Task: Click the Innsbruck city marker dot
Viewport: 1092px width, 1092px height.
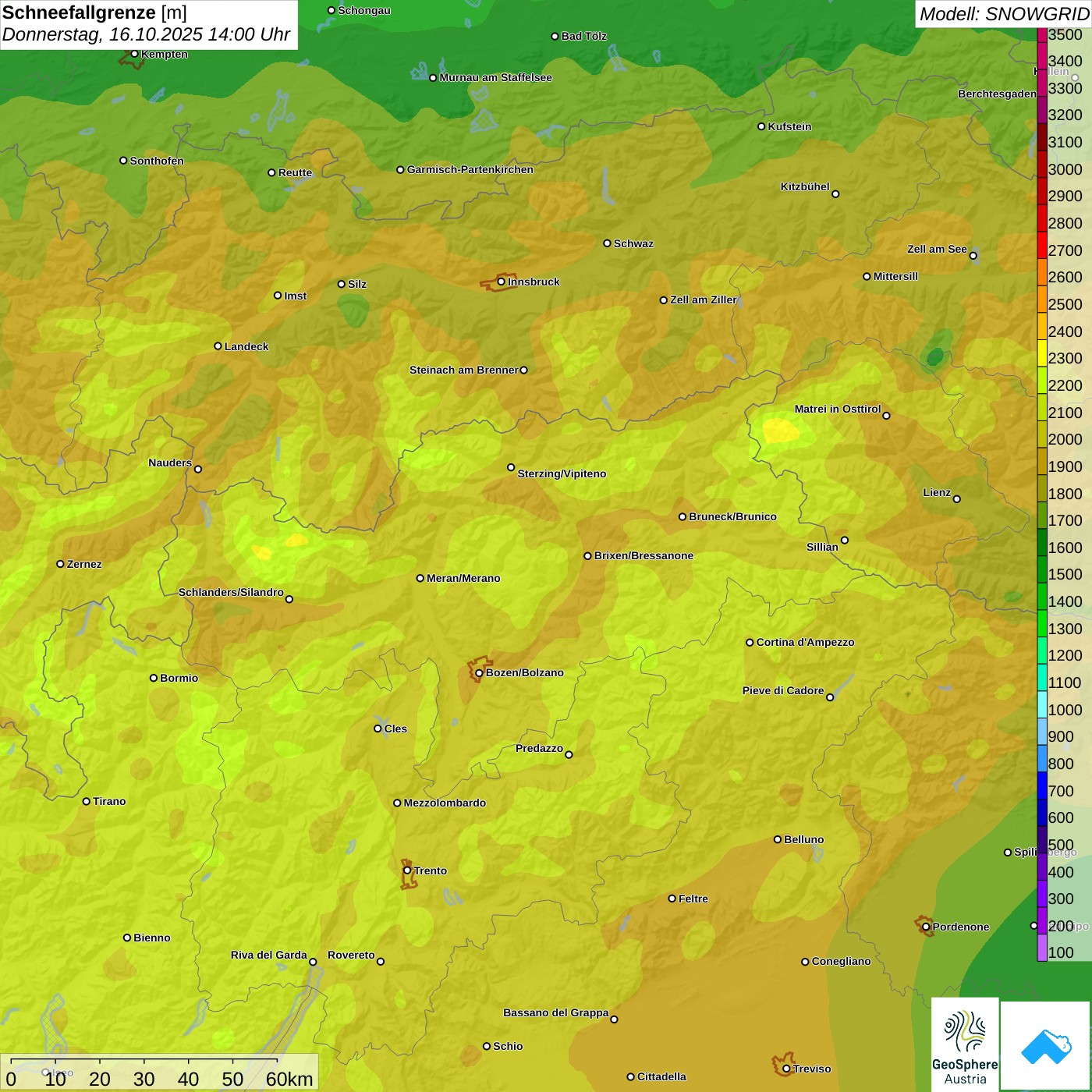Action: [x=502, y=282]
